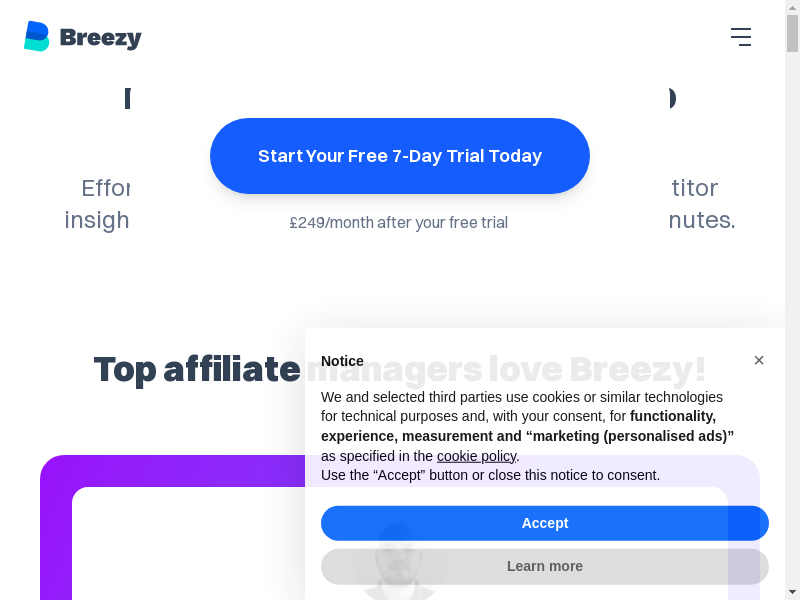Accept the cookie consent

[544, 523]
